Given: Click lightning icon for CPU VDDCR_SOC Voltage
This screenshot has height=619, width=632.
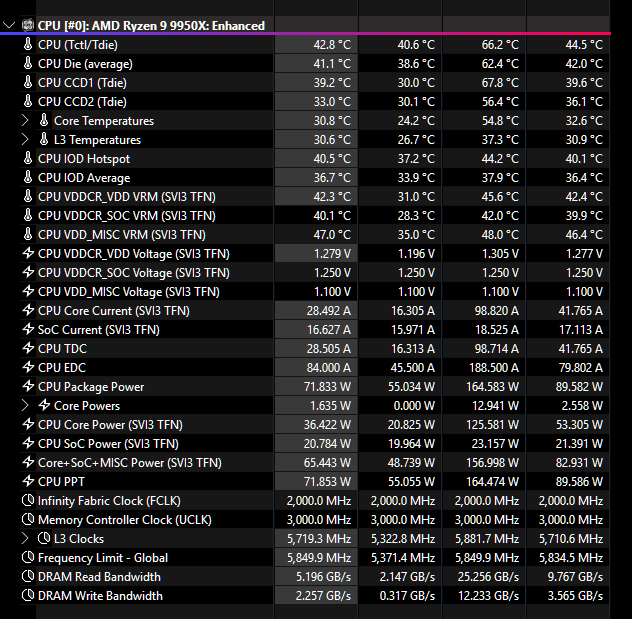Looking at the screenshot, I should coord(28,272).
